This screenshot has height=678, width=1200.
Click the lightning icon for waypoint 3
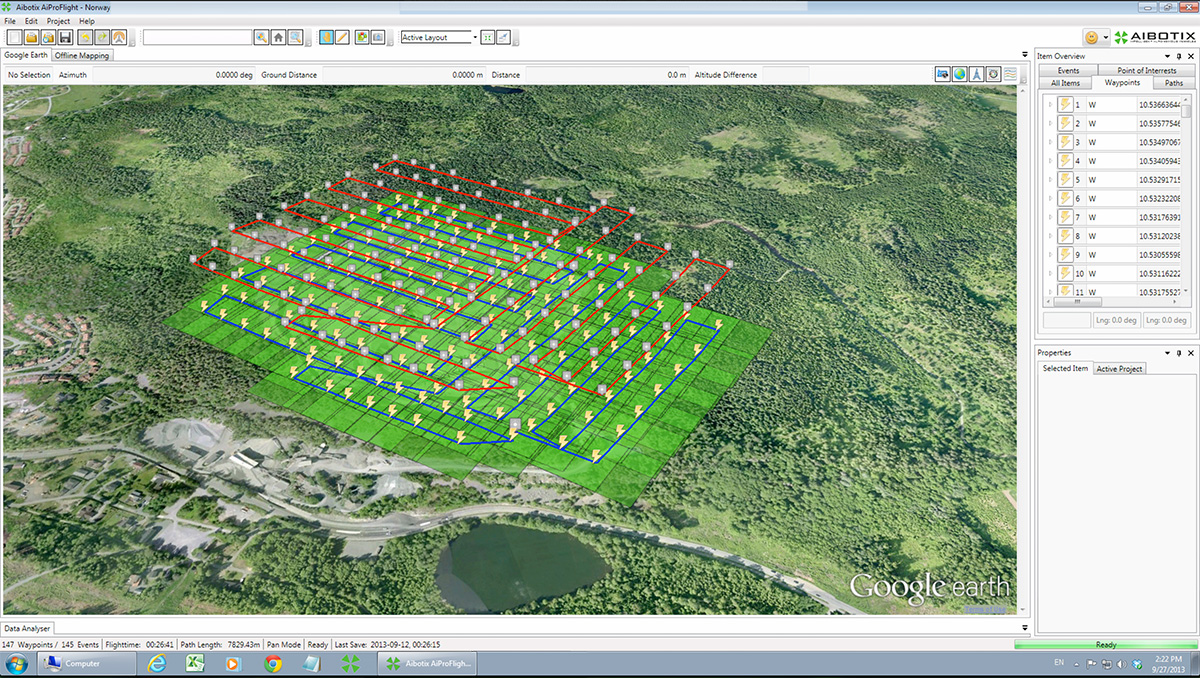click(x=1065, y=142)
